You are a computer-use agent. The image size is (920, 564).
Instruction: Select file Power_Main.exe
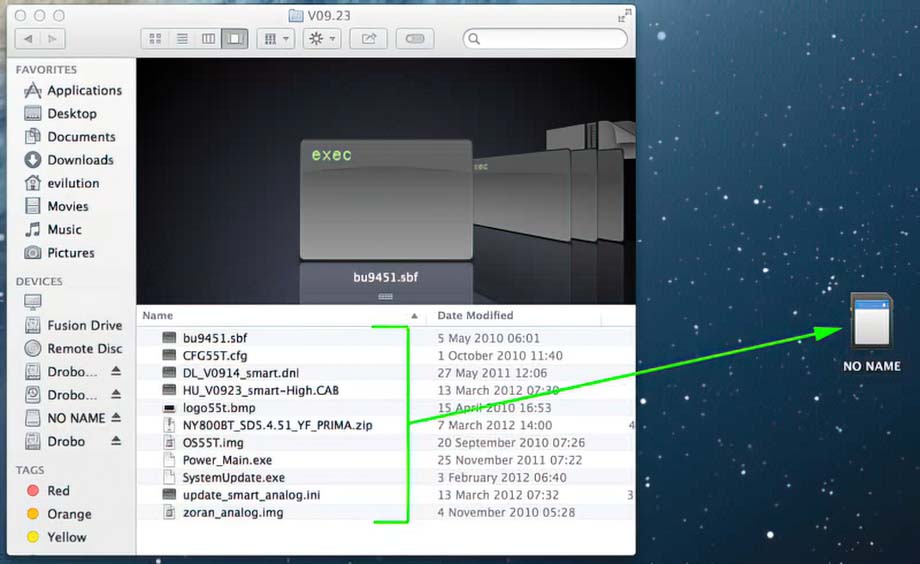pyautogui.click(x=227, y=460)
